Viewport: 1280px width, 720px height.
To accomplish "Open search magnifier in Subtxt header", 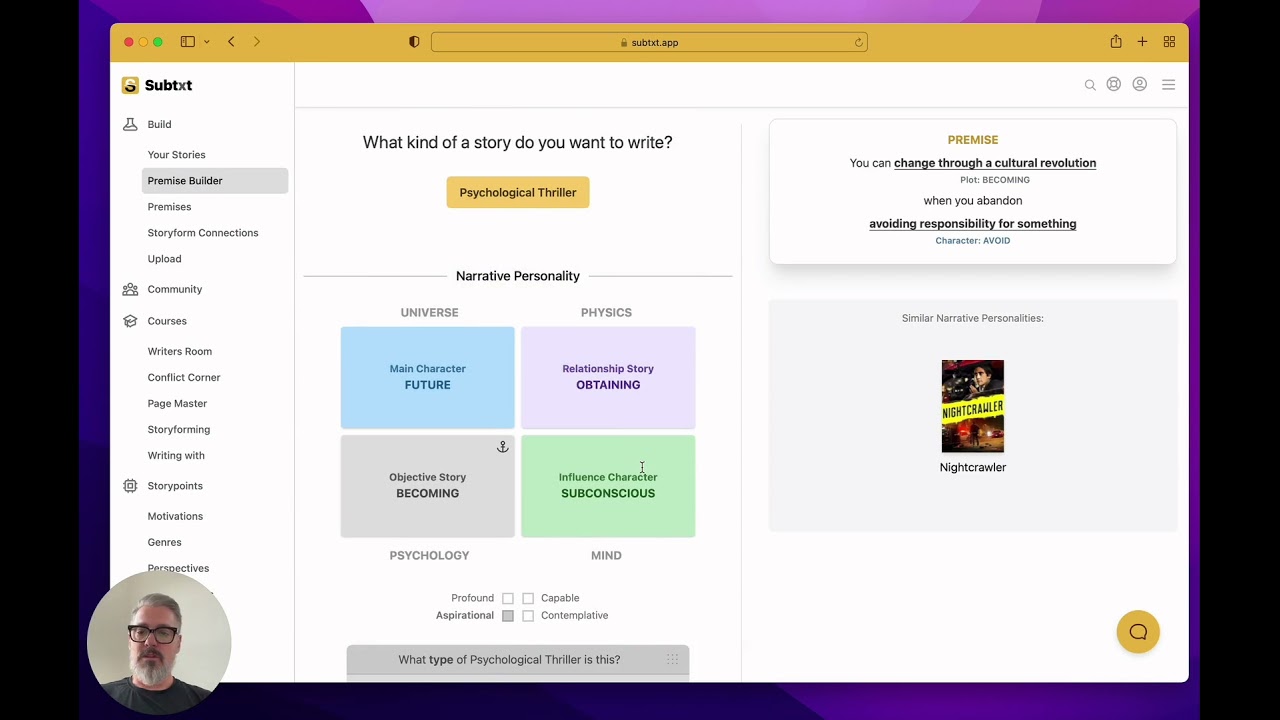I will 1090,85.
